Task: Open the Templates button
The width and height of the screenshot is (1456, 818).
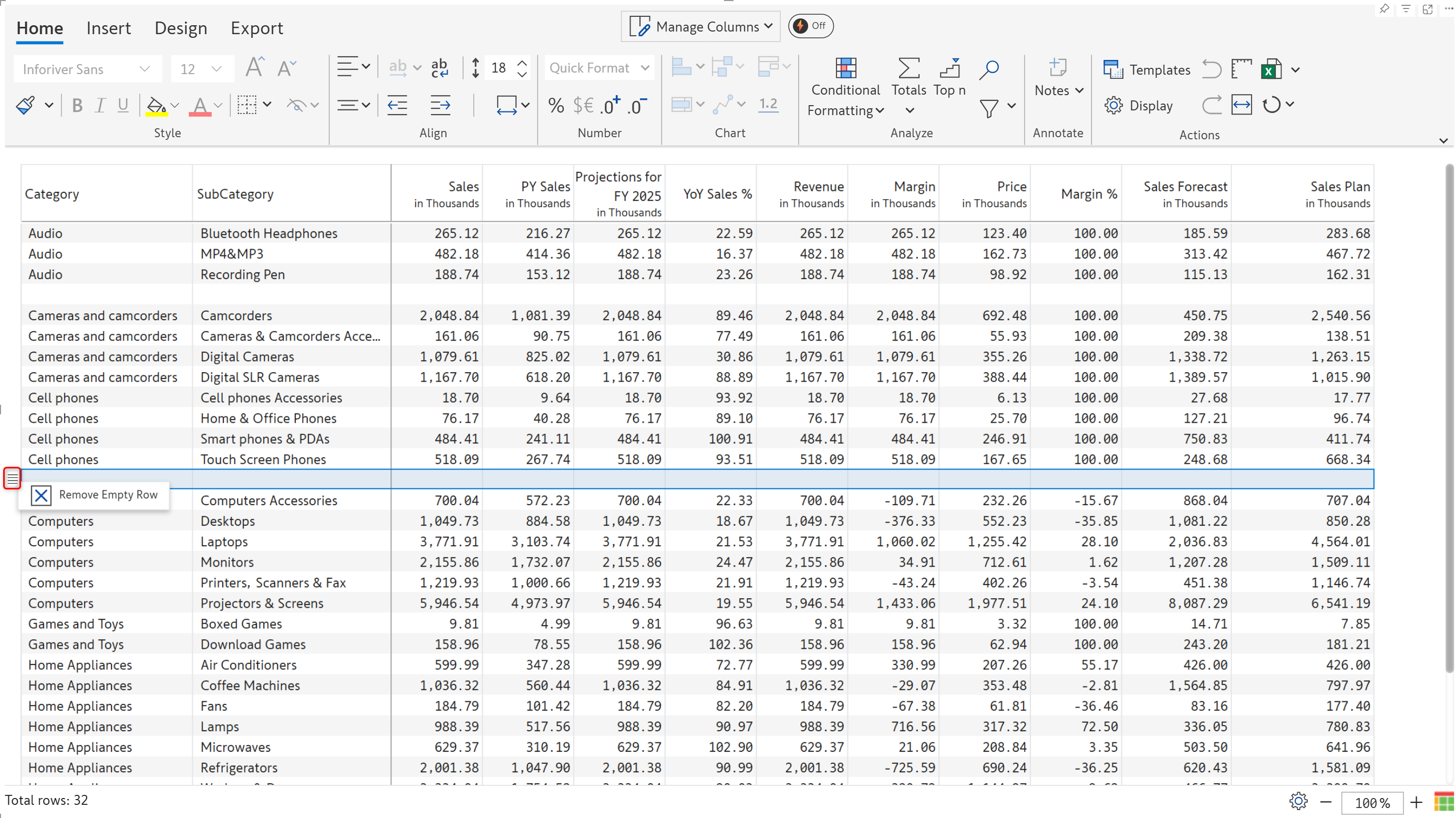Action: coord(1148,69)
